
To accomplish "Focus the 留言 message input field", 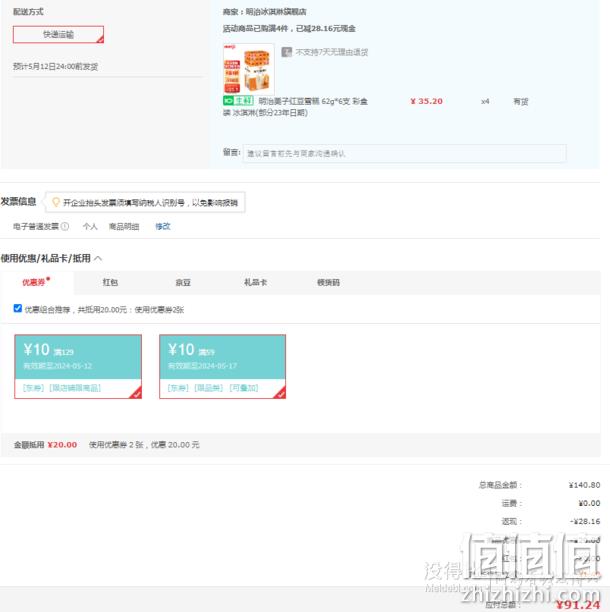I will (x=404, y=153).
